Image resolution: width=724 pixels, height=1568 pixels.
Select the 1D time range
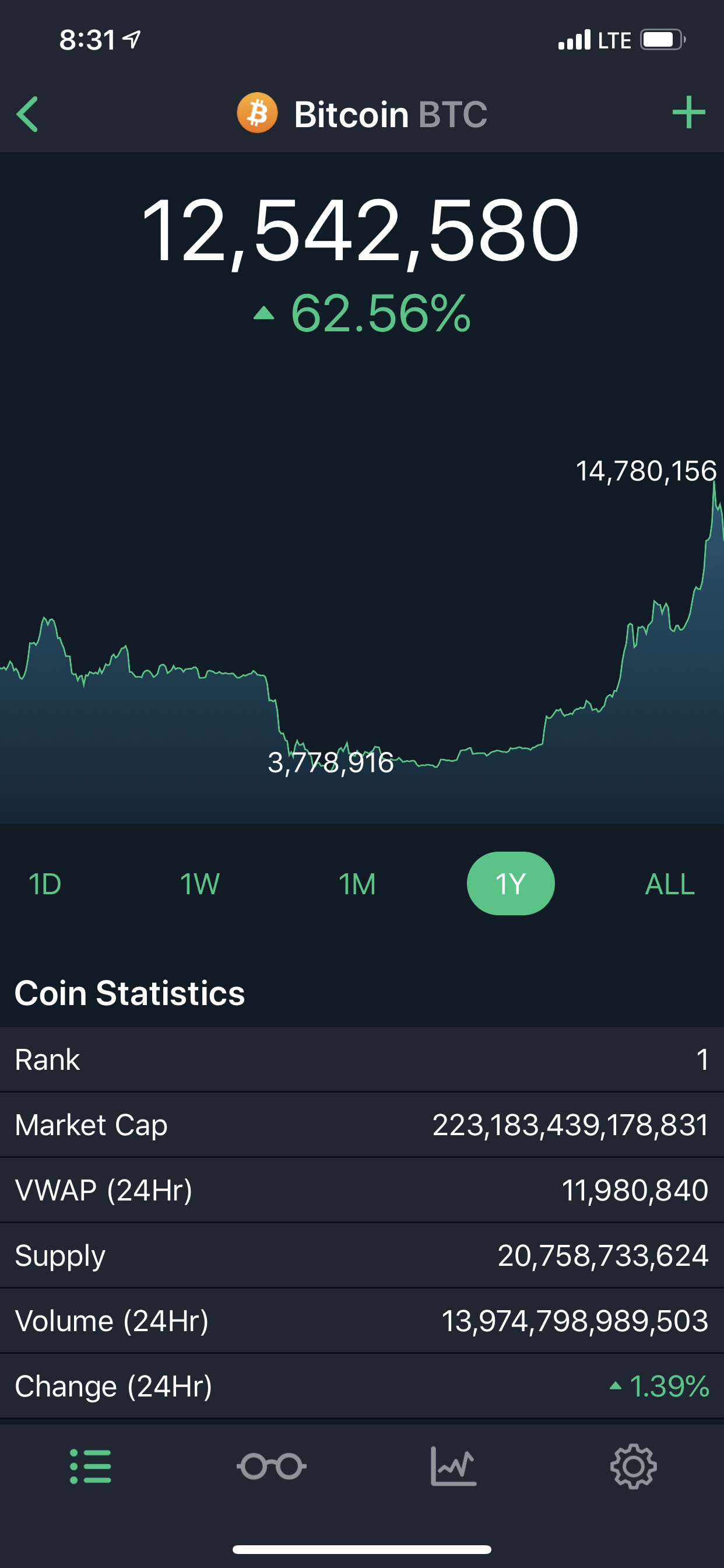pos(45,884)
